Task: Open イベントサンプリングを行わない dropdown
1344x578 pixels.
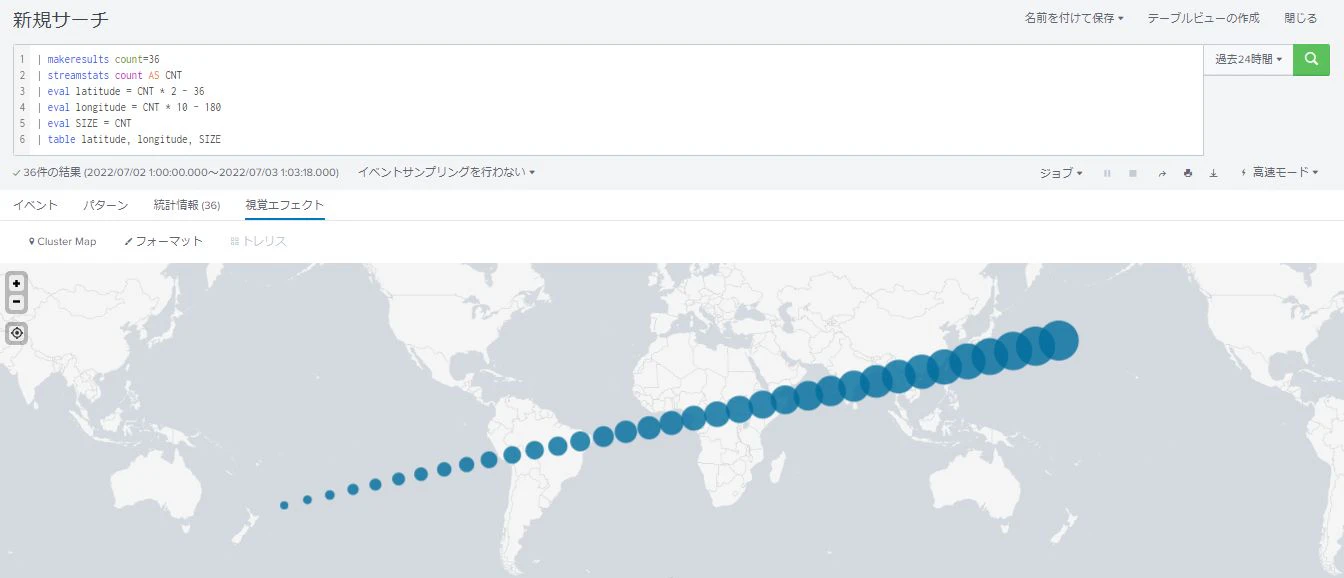Action: (x=446, y=172)
